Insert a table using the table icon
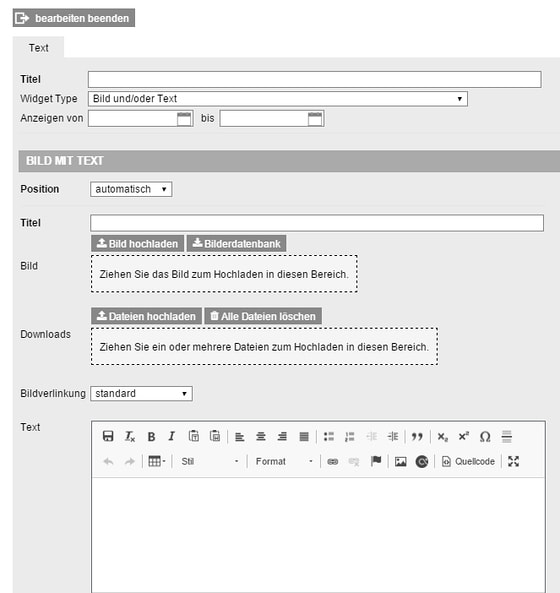 tap(157, 461)
